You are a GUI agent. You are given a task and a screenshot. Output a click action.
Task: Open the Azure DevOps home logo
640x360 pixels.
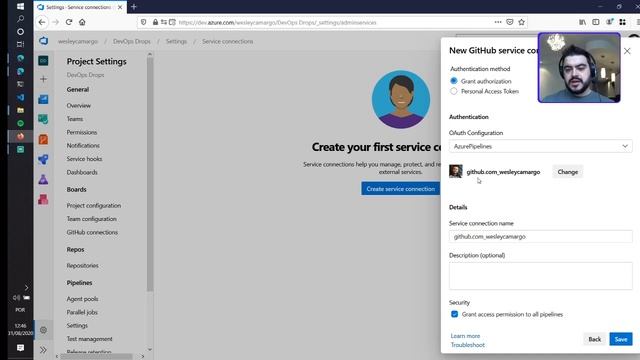pos(43,41)
